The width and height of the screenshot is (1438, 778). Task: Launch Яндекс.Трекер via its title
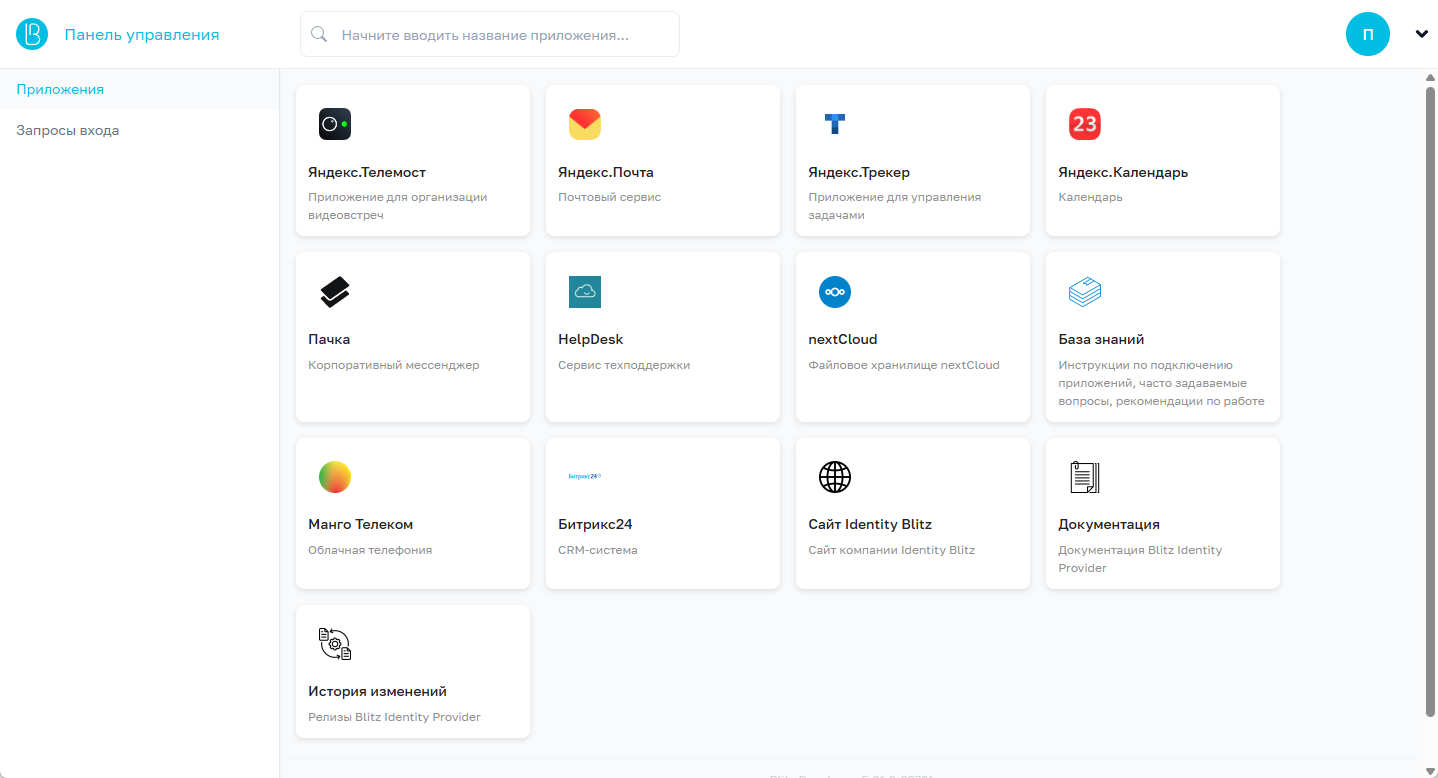(x=859, y=173)
